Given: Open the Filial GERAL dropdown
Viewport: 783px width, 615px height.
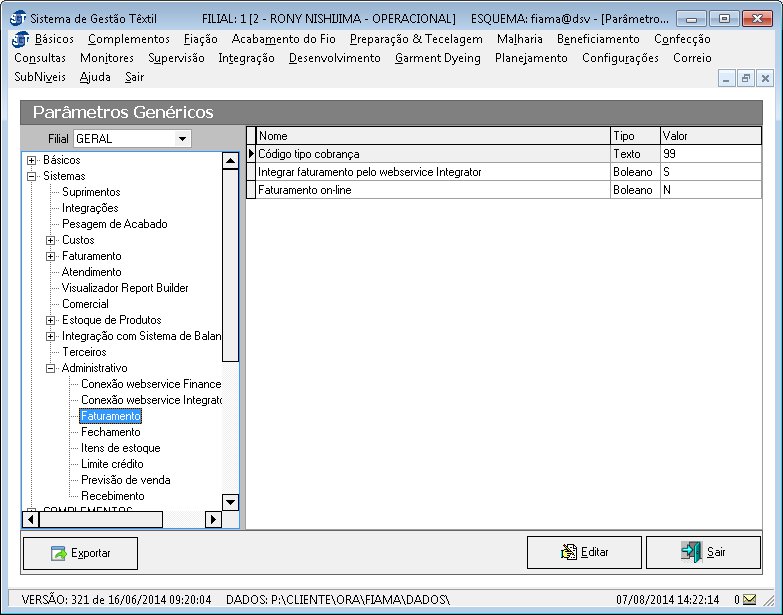Looking at the screenshot, I should click(182, 139).
